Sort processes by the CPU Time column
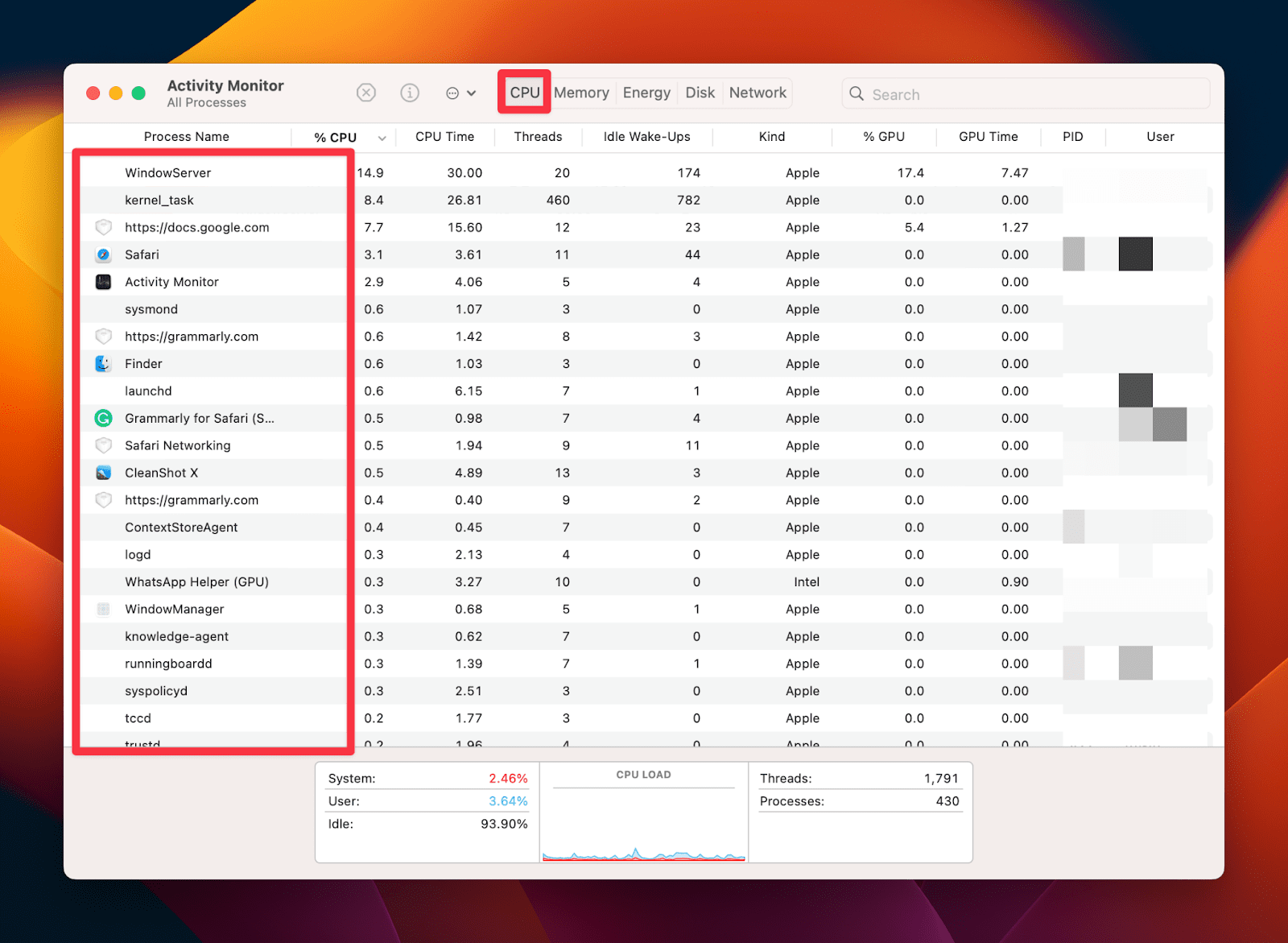The image size is (1288, 943). (445, 137)
